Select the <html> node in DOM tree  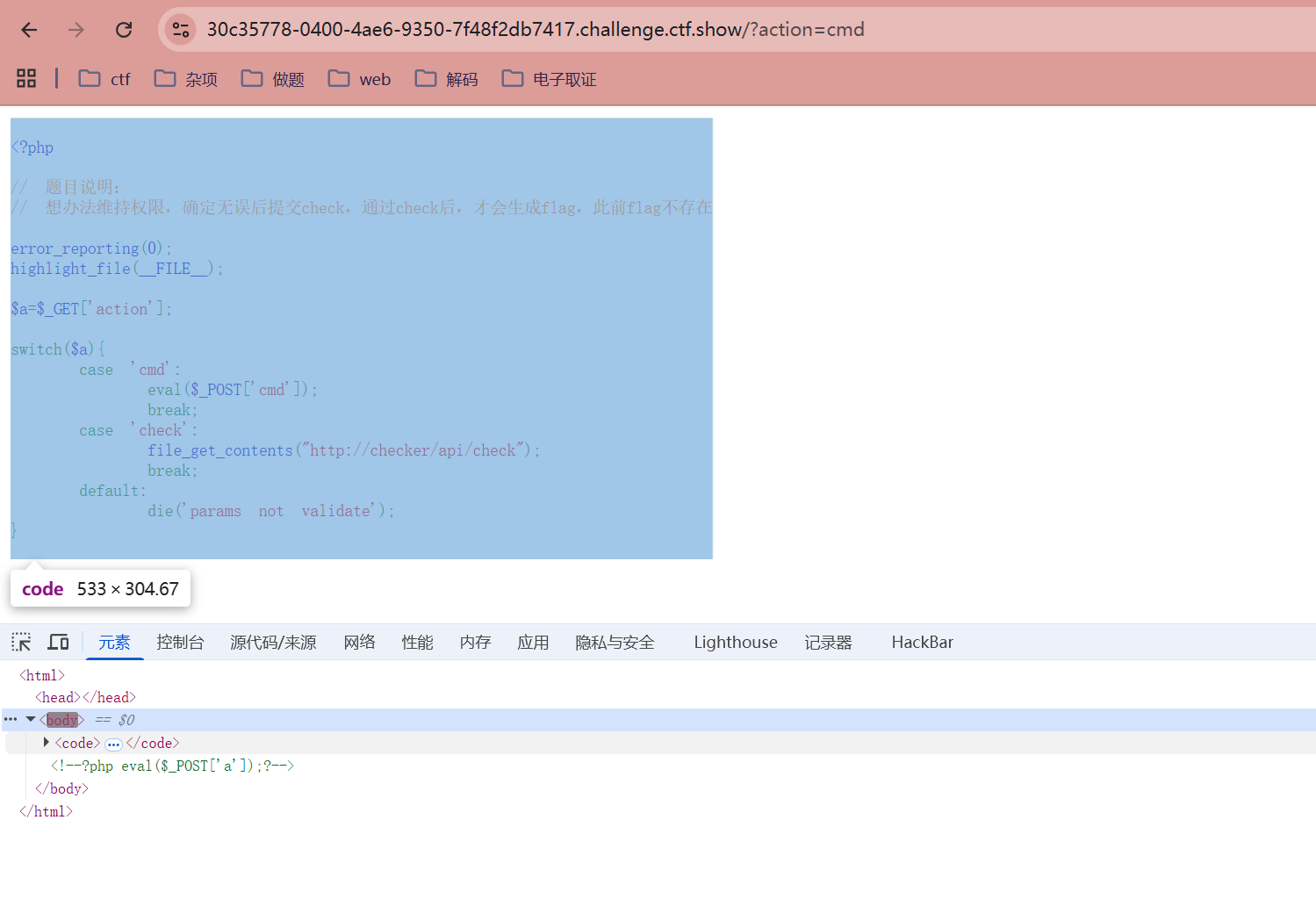(x=42, y=675)
